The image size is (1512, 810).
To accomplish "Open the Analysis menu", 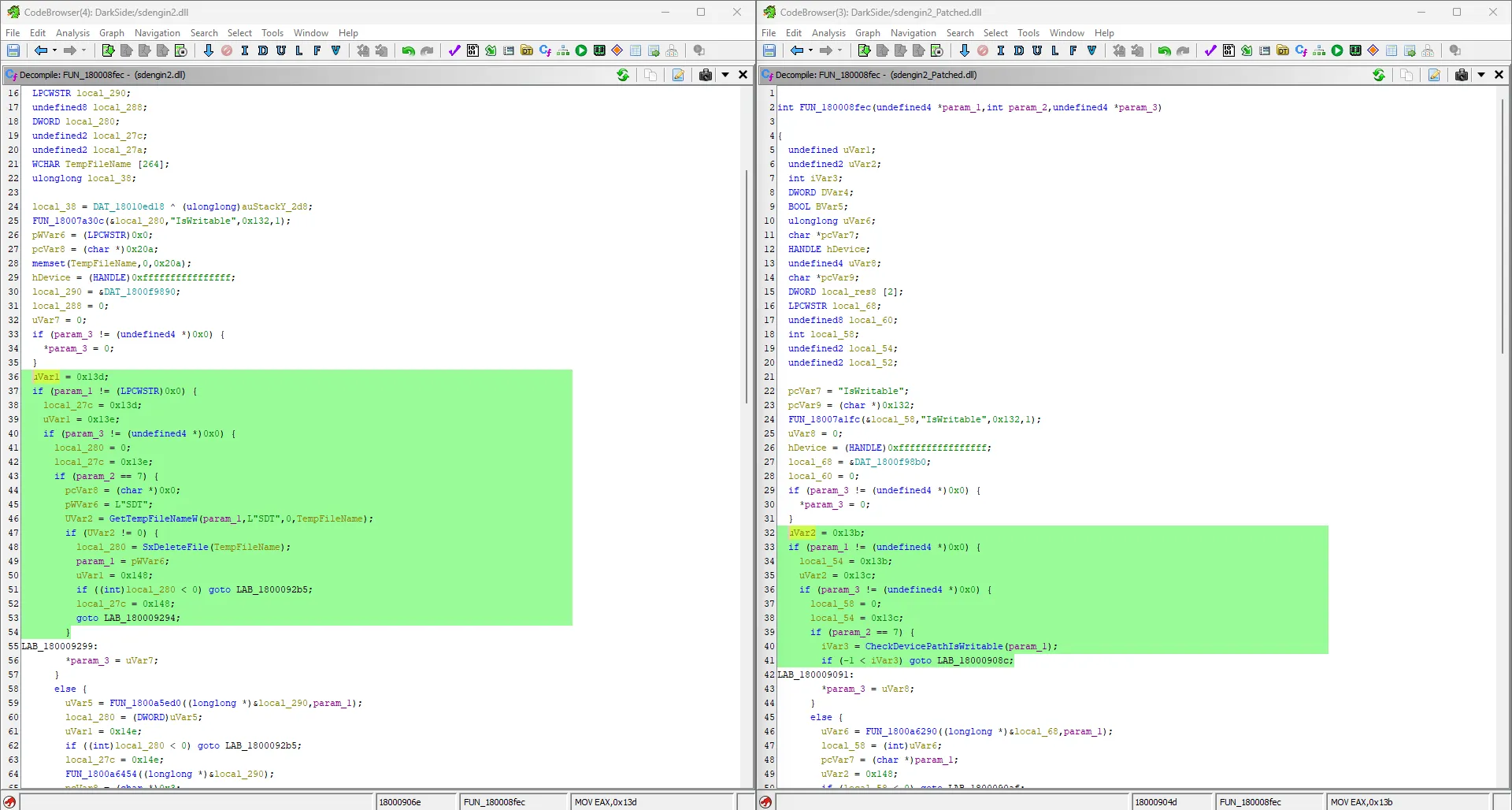I will pos(72,32).
